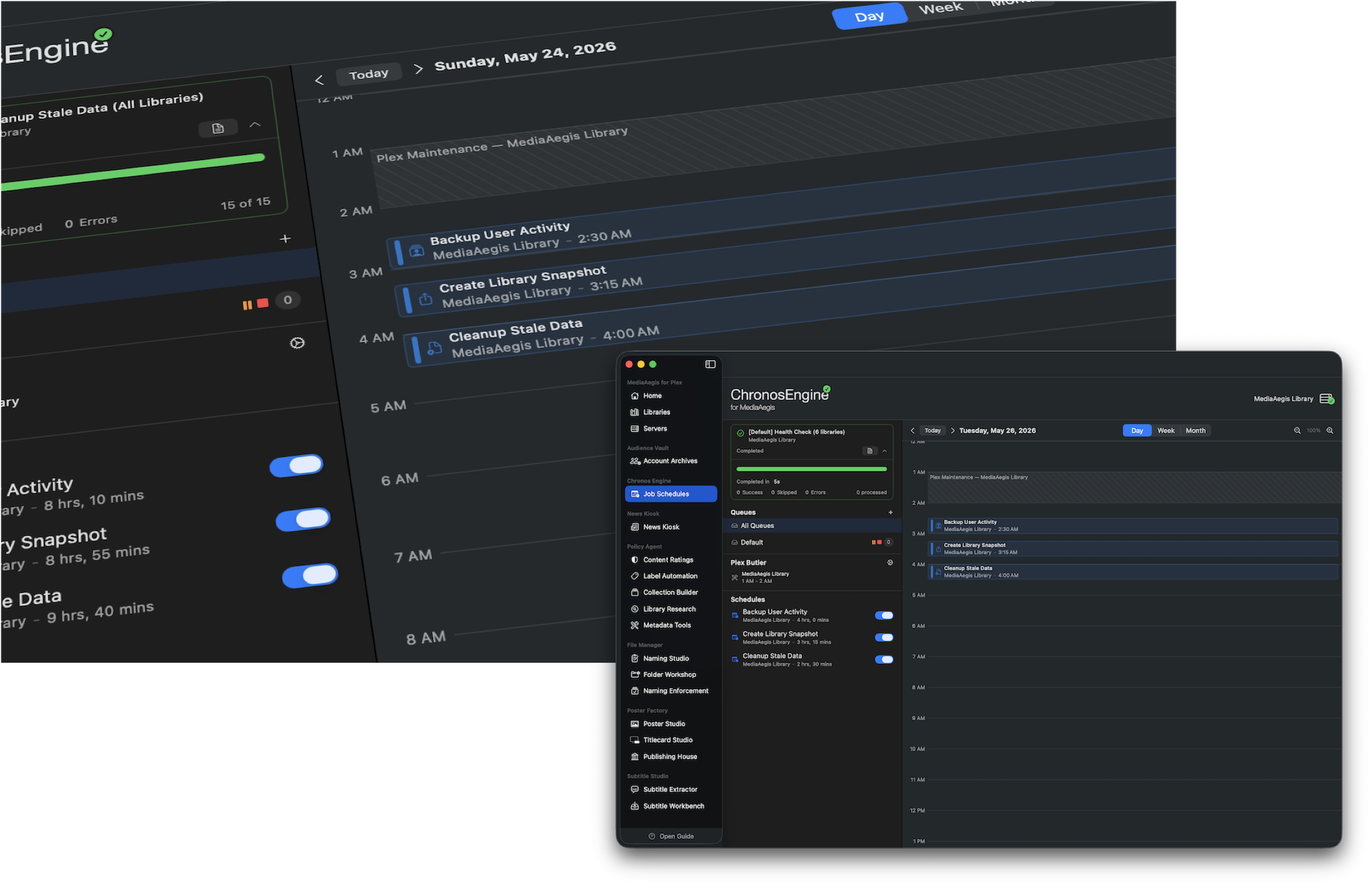Collapse the Cleanup Stale Data card in background window

[x=255, y=124]
